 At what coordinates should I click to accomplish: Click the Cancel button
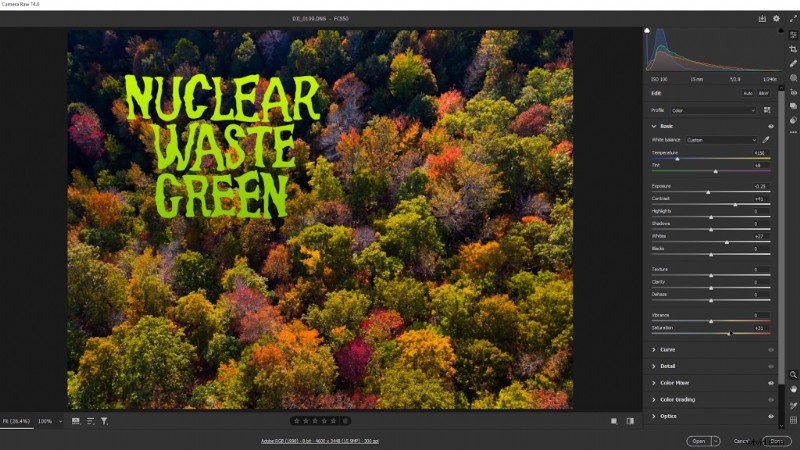[x=741, y=441]
